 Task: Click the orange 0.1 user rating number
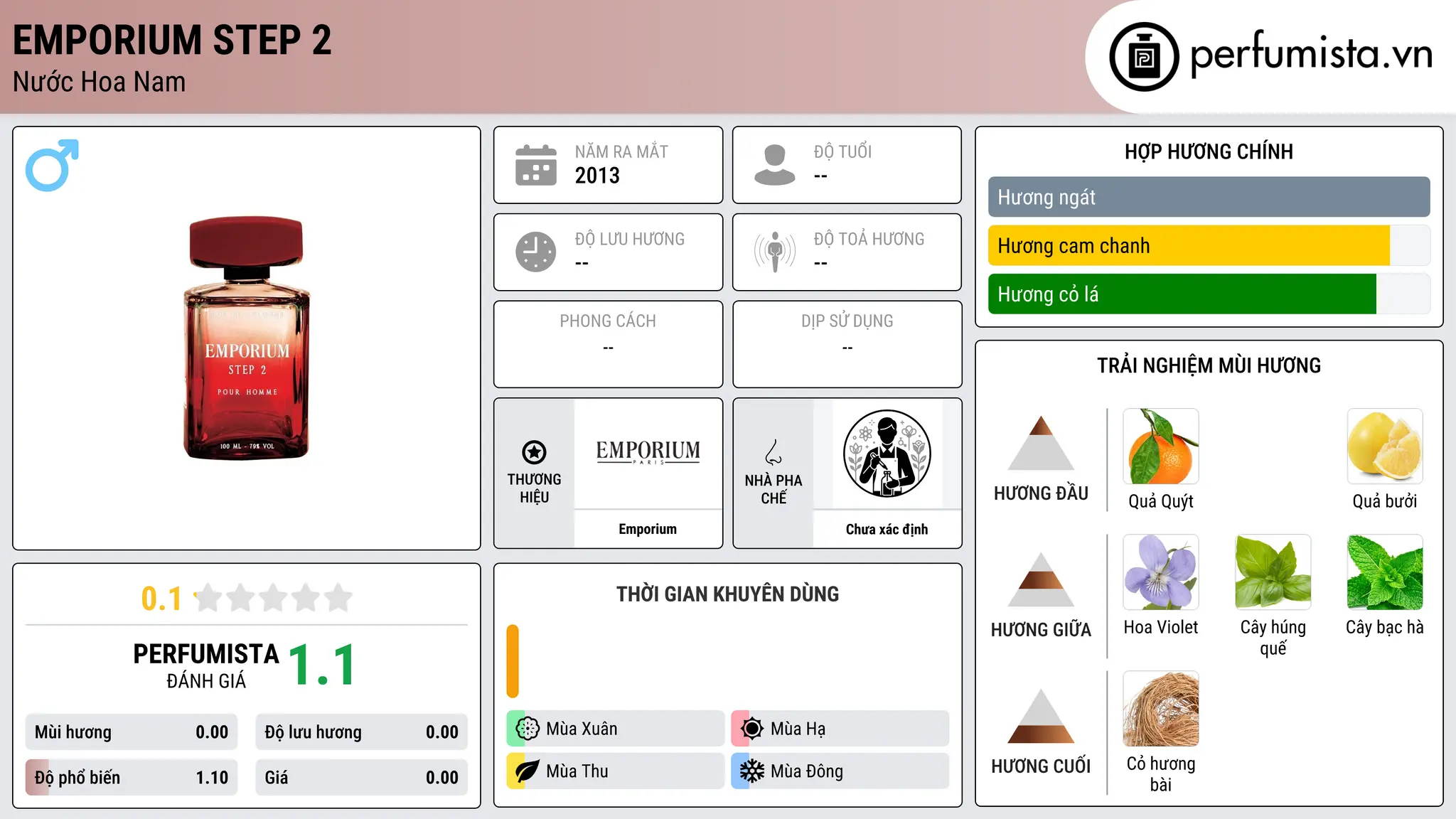[161, 599]
